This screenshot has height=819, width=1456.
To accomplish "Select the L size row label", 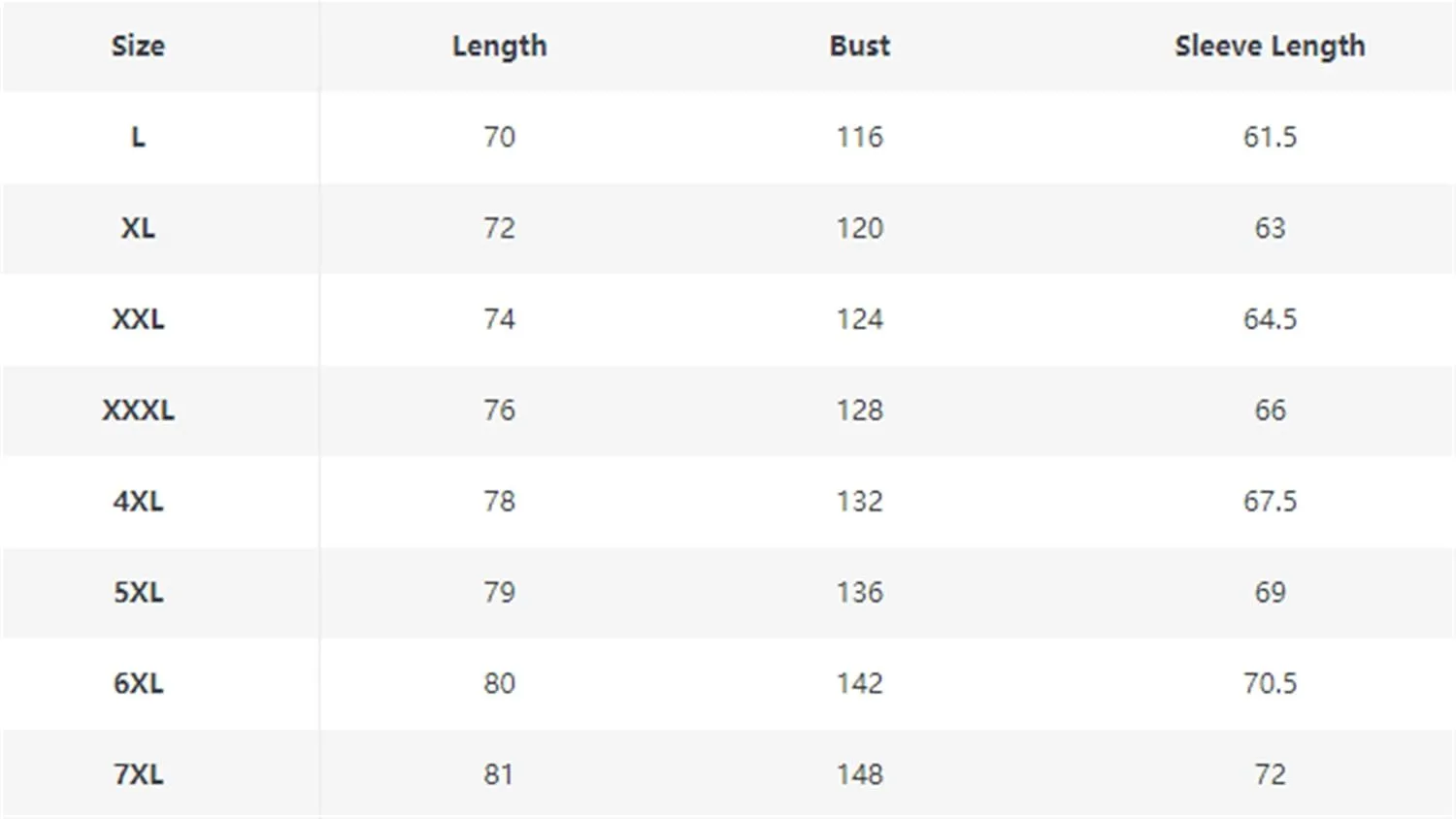I will pos(138,137).
